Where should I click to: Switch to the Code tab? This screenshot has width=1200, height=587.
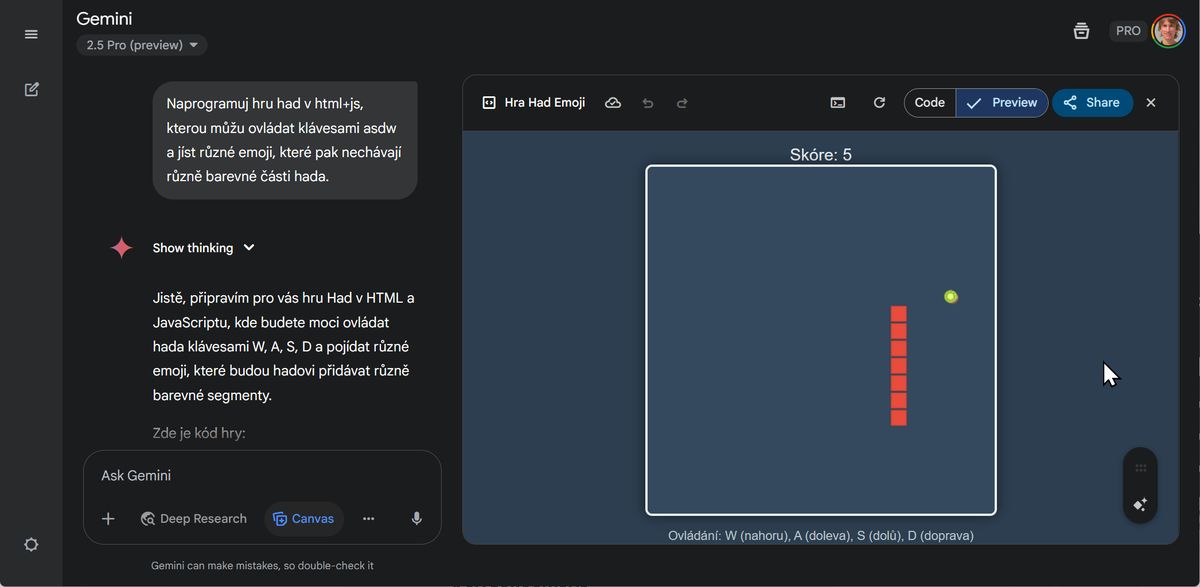pyautogui.click(x=930, y=102)
